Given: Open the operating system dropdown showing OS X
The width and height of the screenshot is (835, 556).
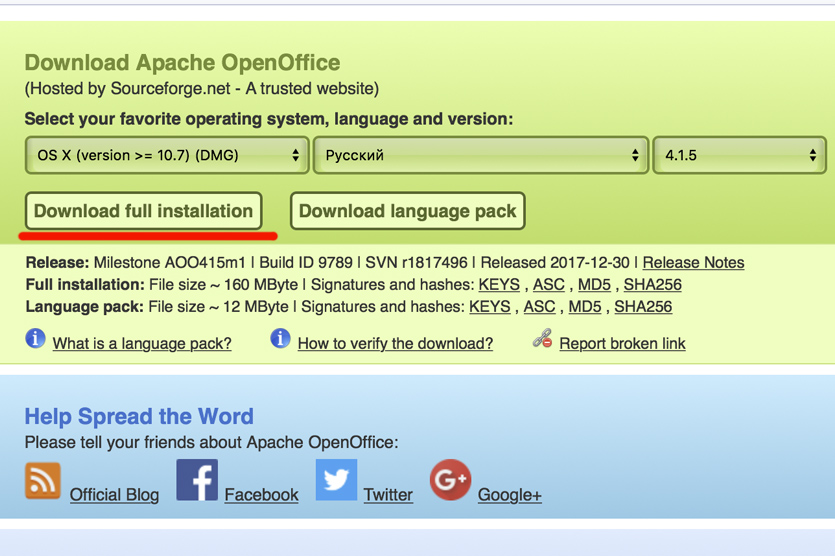Looking at the screenshot, I should coord(167,155).
